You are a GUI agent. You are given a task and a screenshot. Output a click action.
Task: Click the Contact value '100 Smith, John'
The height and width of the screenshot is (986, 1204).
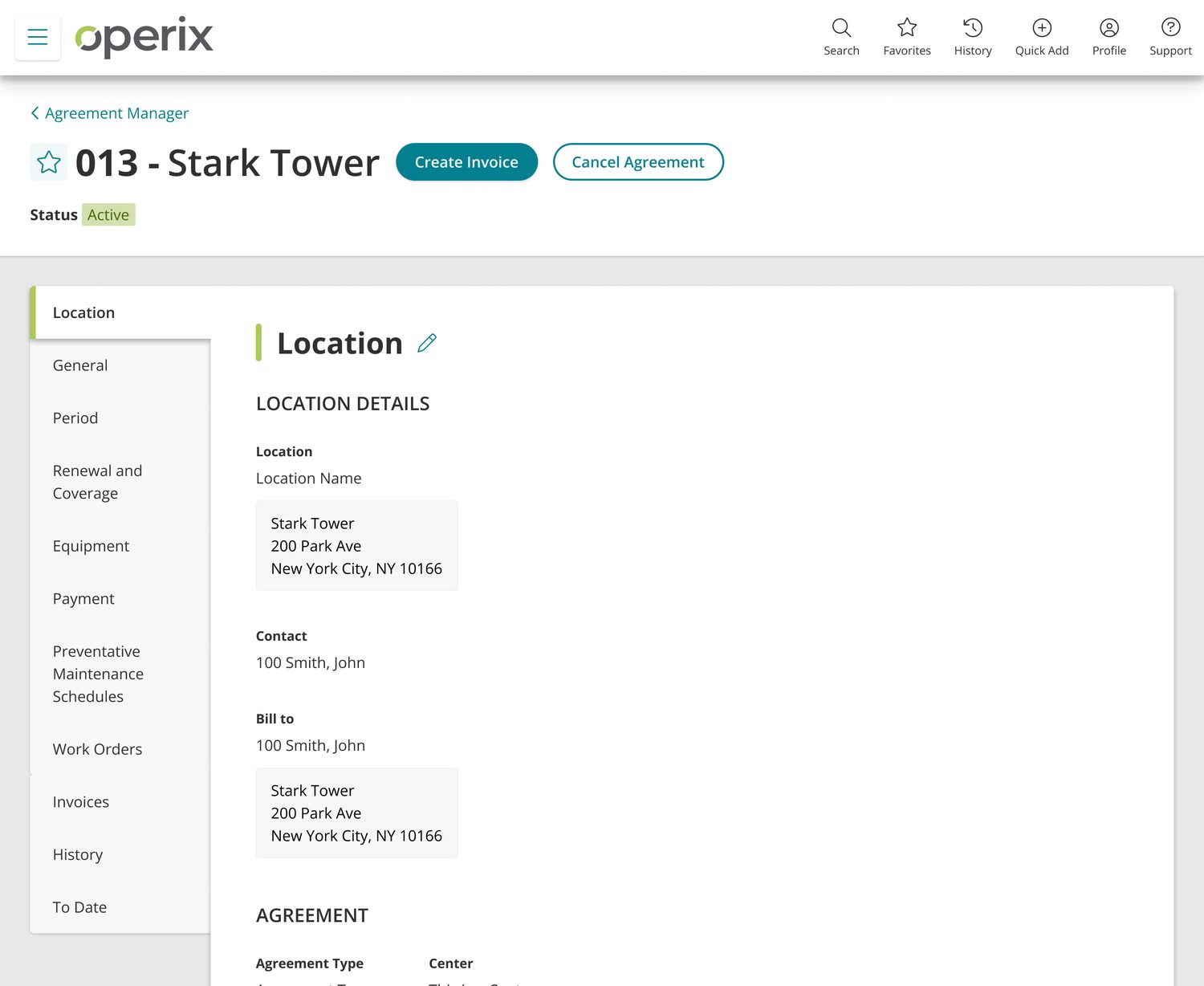point(311,662)
